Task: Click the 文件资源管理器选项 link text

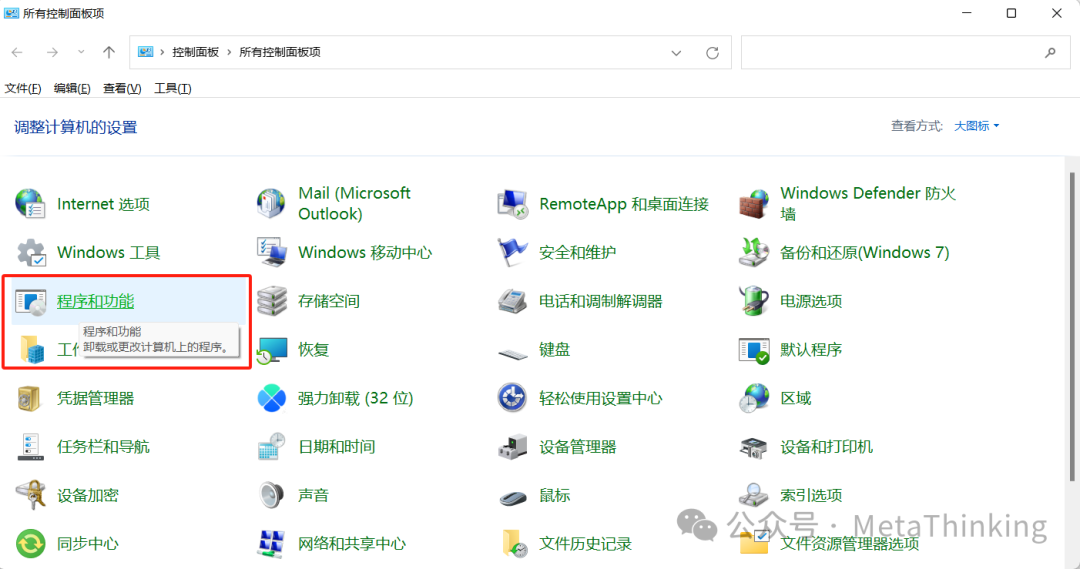Action: coord(850,544)
